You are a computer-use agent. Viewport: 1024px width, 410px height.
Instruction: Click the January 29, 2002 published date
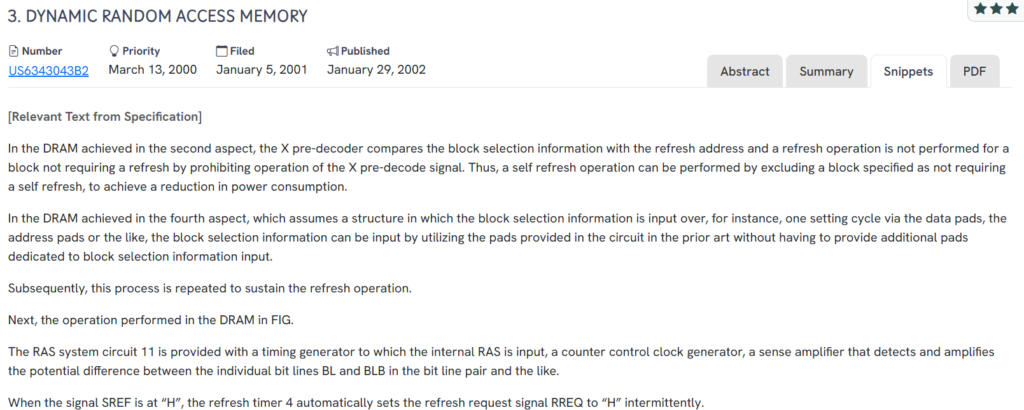[x=376, y=70]
